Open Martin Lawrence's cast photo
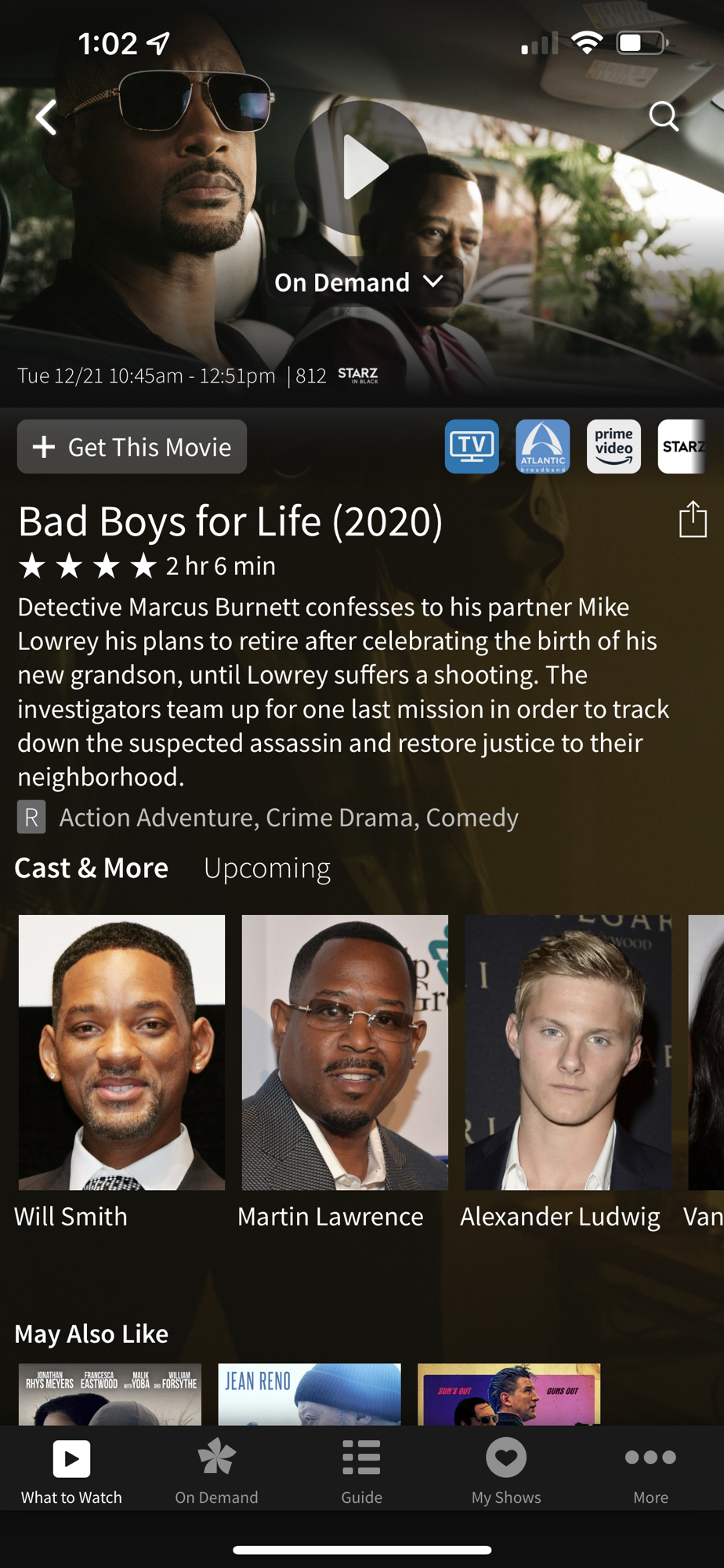This screenshot has width=724, height=1568. point(345,1052)
